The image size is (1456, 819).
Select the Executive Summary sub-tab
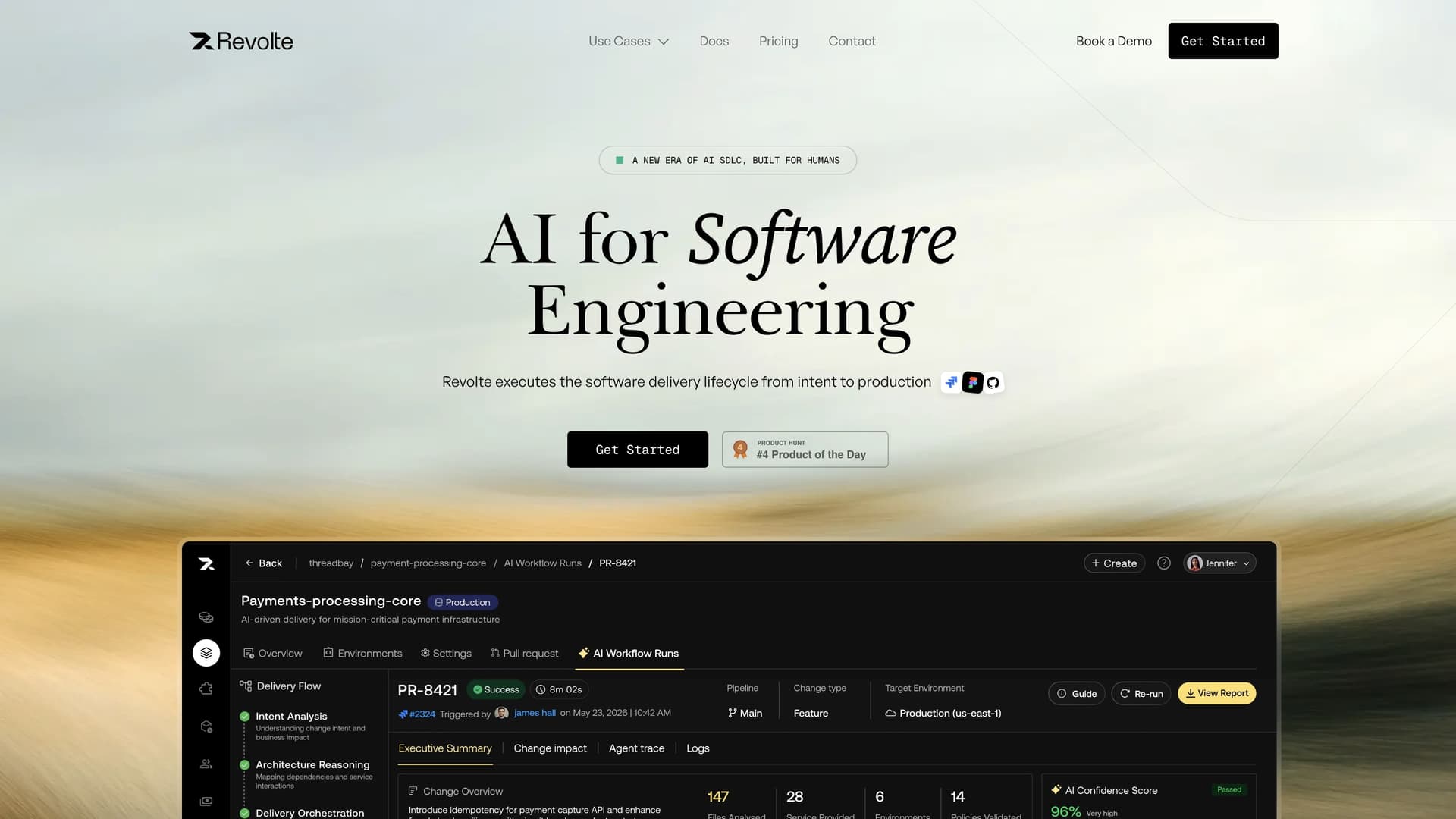click(445, 748)
